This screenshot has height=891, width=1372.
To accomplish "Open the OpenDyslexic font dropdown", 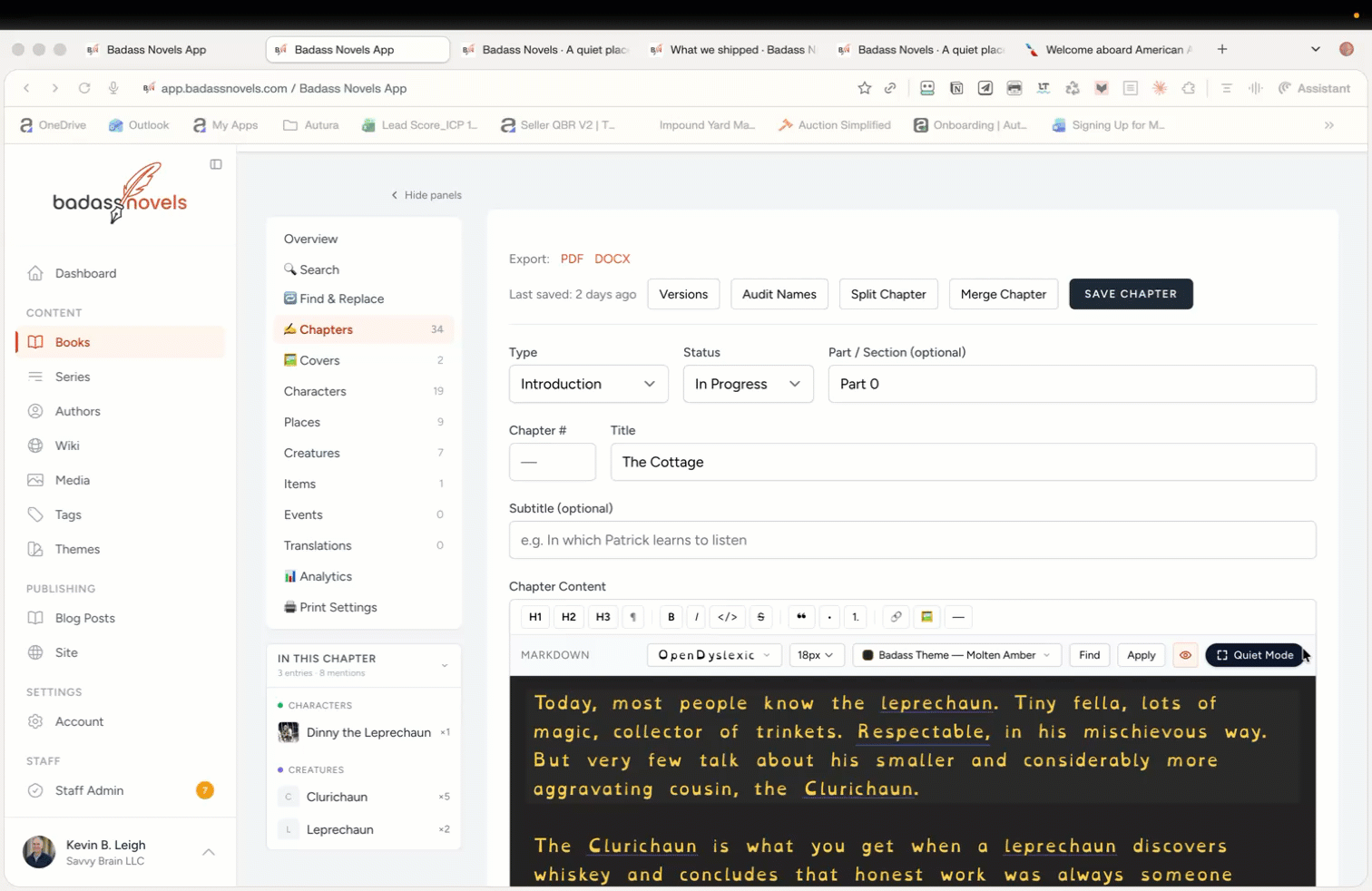I will (x=713, y=655).
